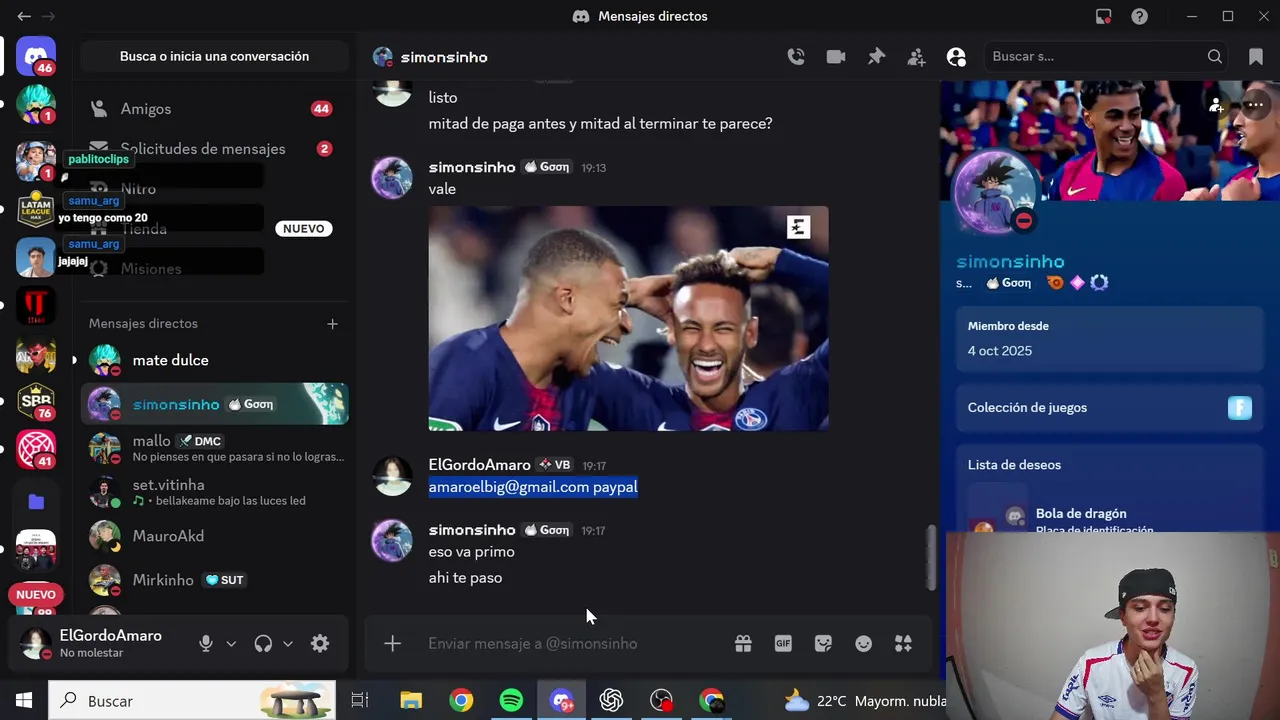This screenshot has height=720, width=1280.
Task: Start a voice call with simonsinho
Action: [796, 57]
